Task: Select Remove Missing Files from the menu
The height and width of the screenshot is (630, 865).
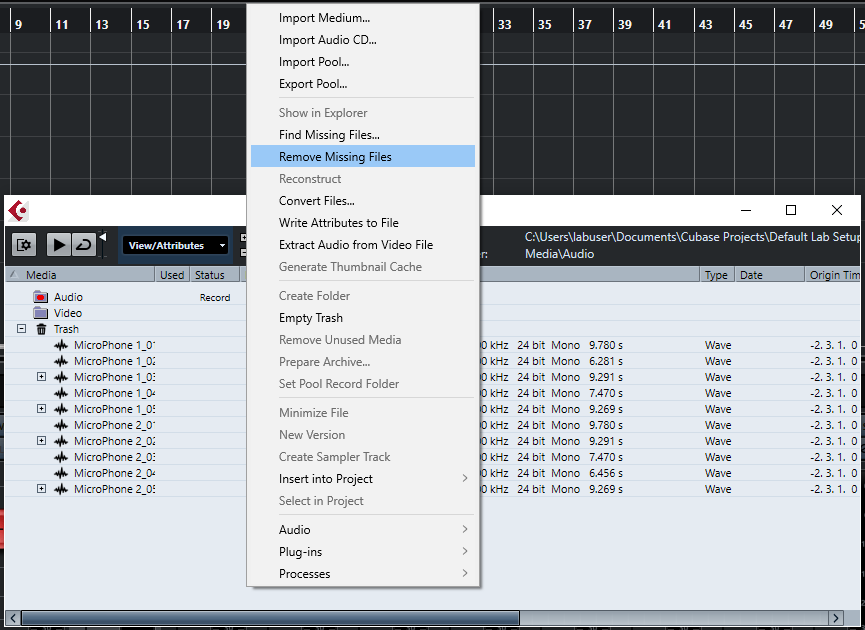Action: 335,156
